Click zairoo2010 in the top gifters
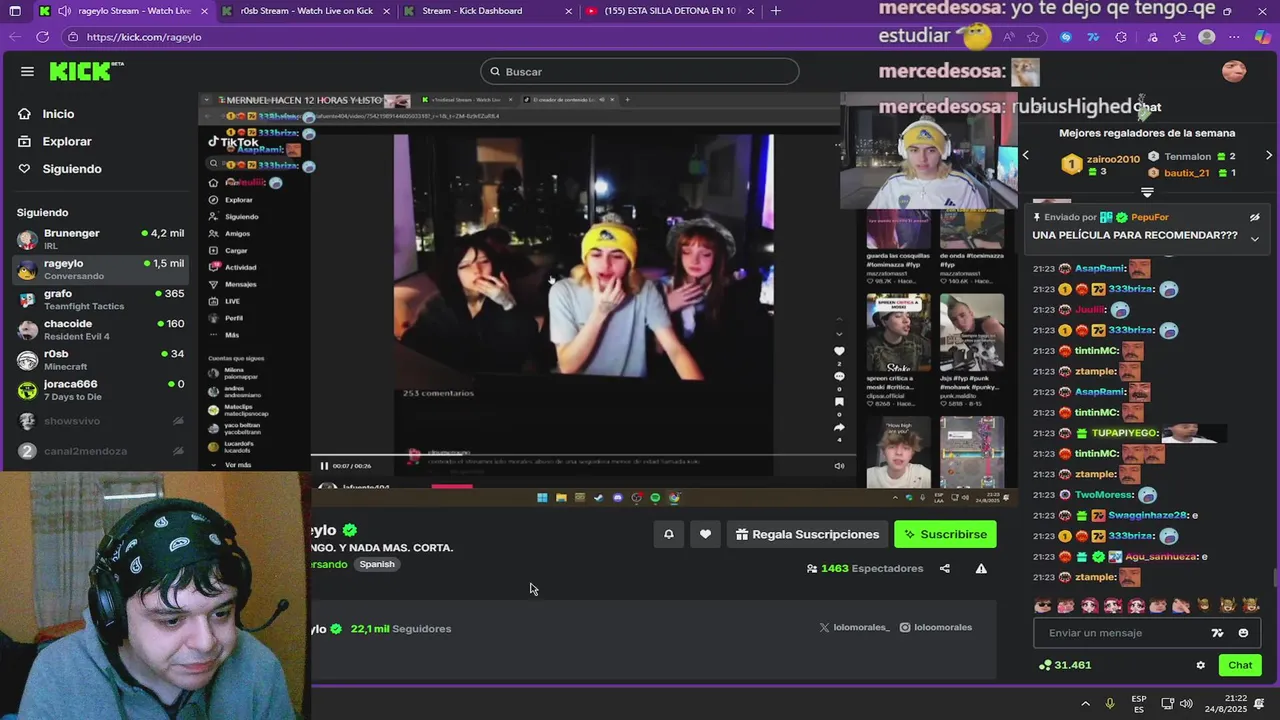1280x720 pixels. click(1113, 159)
